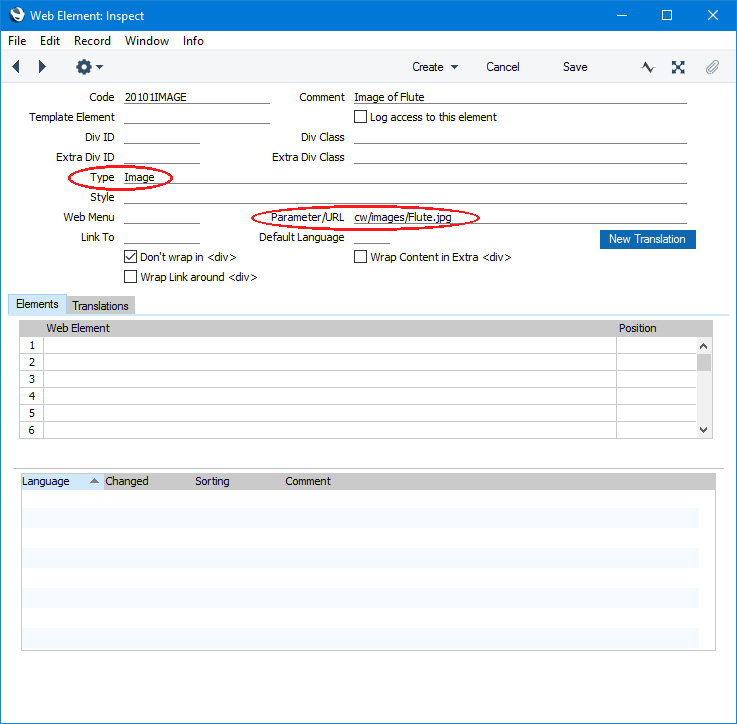
Task: Open the Record menu
Action: click(x=92, y=41)
